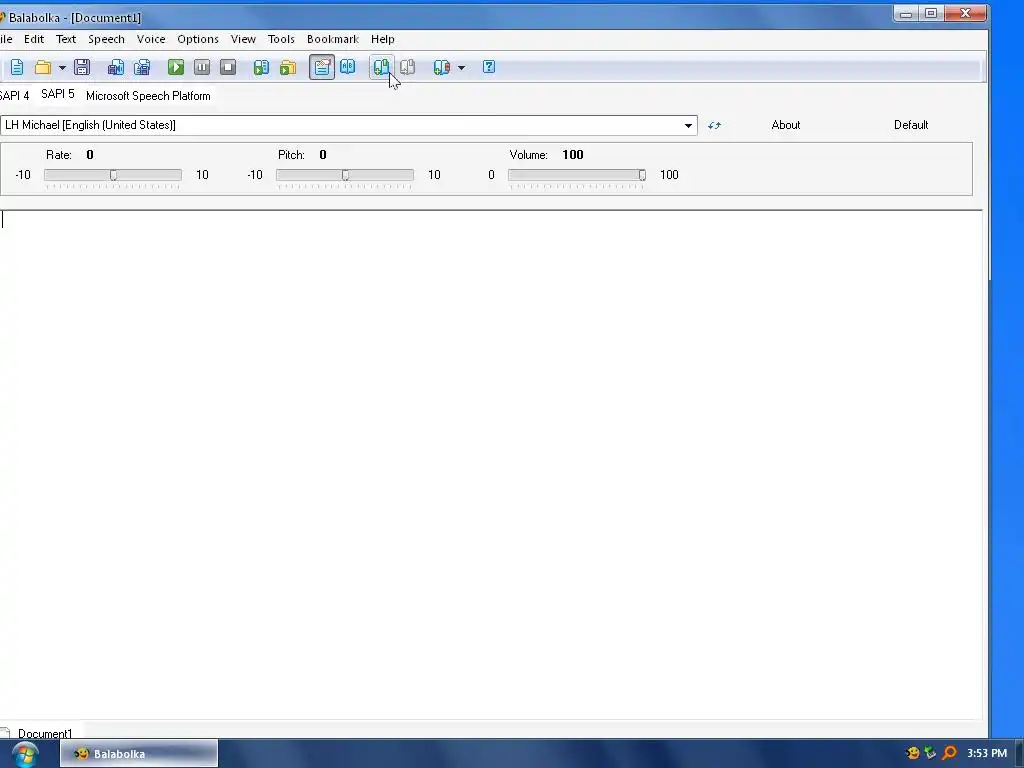Viewport: 1024px width, 768px height.
Task: Open the Tools menu
Action: (281, 39)
